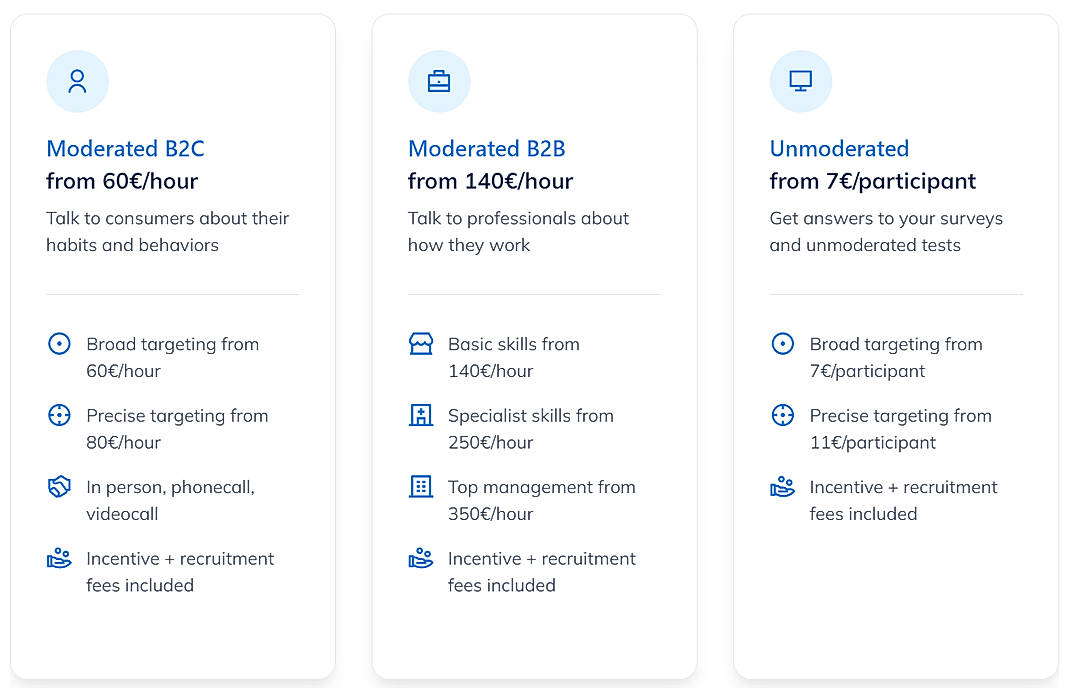The height and width of the screenshot is (688, 1070).
Task: Click the Unmoderated card description text
Action: (x=885, y=231)
